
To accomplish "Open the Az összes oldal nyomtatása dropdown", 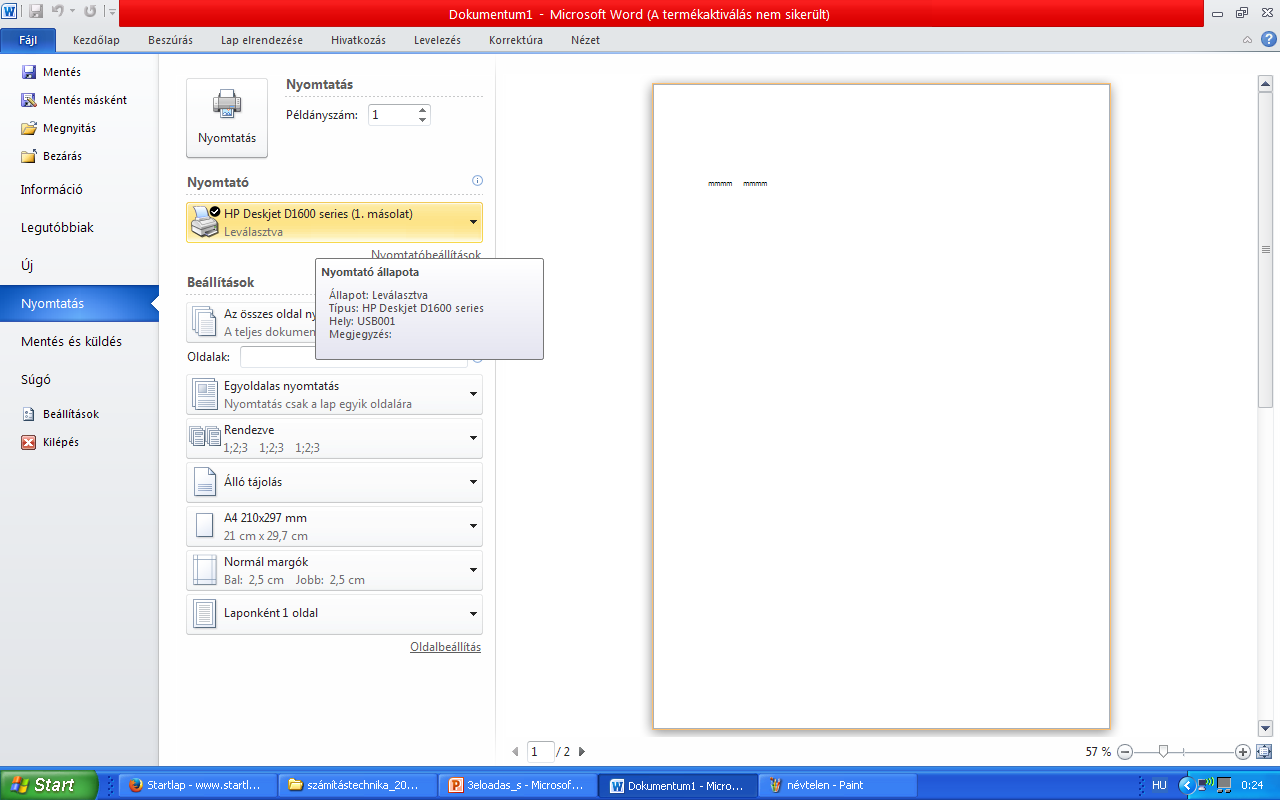I will pos(251,322).
